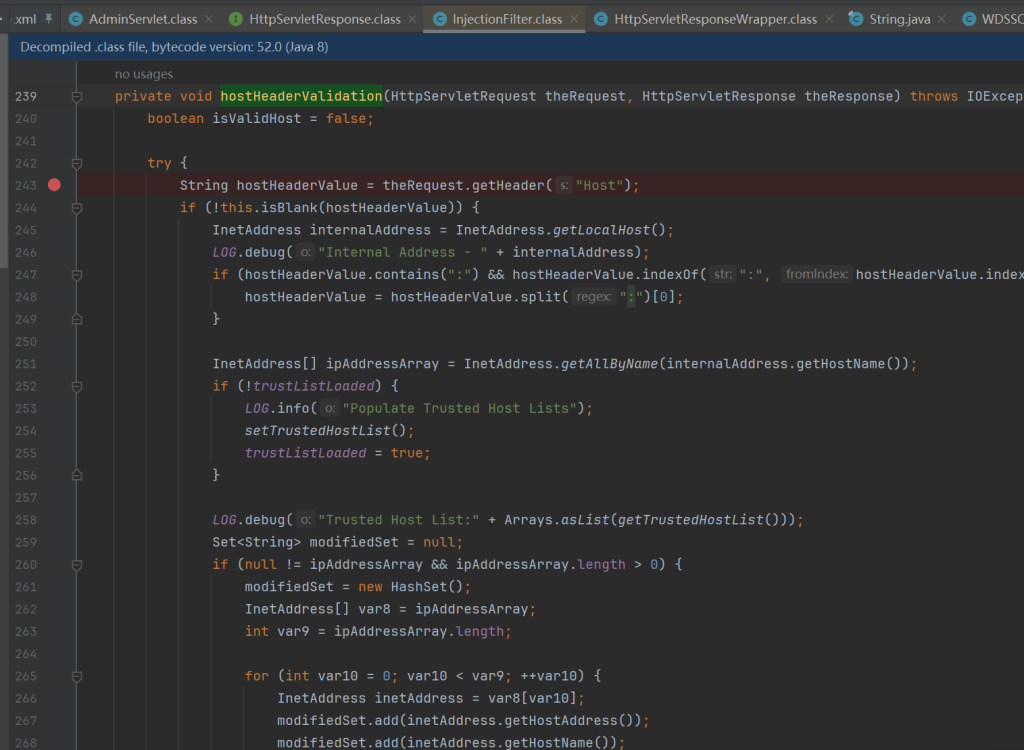Click the String.java file icon
1024x750 pixels.
(x=856, y=20)
